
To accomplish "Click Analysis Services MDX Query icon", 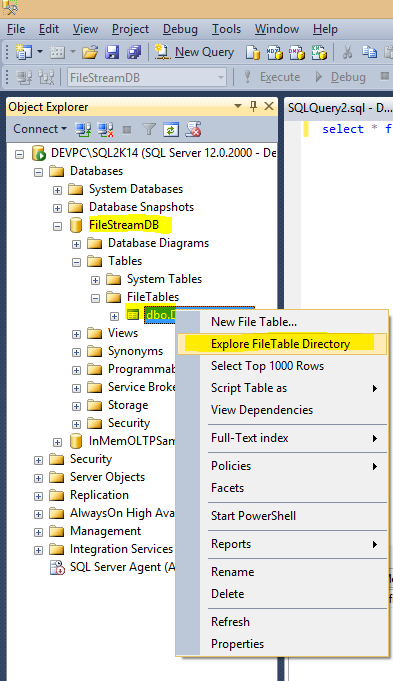I will [x=275, y=53].
